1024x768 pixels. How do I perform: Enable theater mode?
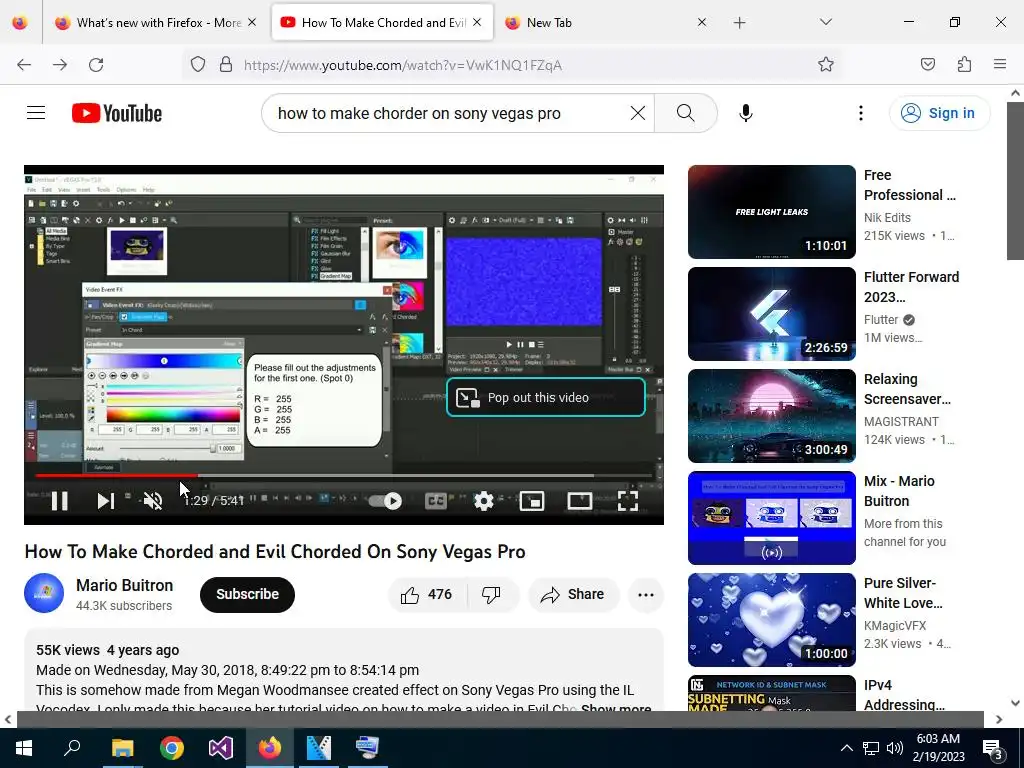(x=580, y=501)
